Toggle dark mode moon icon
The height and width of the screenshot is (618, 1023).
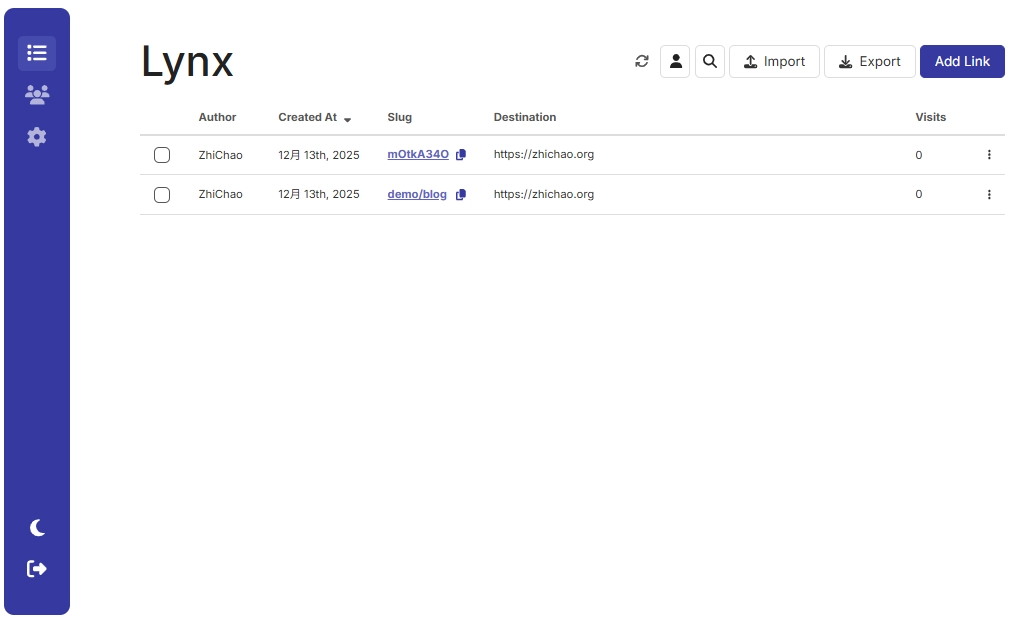click(x=37, y=527)
